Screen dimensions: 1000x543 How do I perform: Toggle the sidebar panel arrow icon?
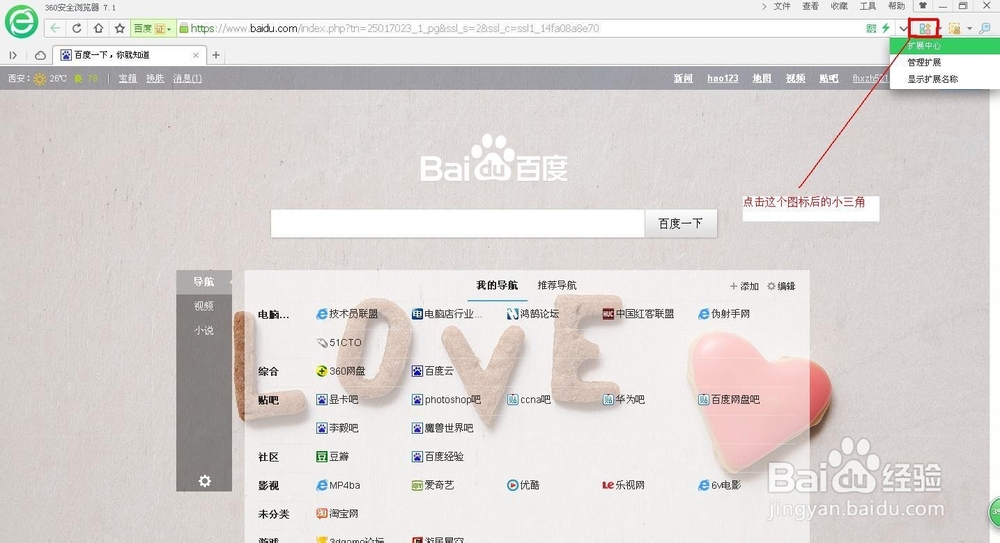click(x=13, y=56)
